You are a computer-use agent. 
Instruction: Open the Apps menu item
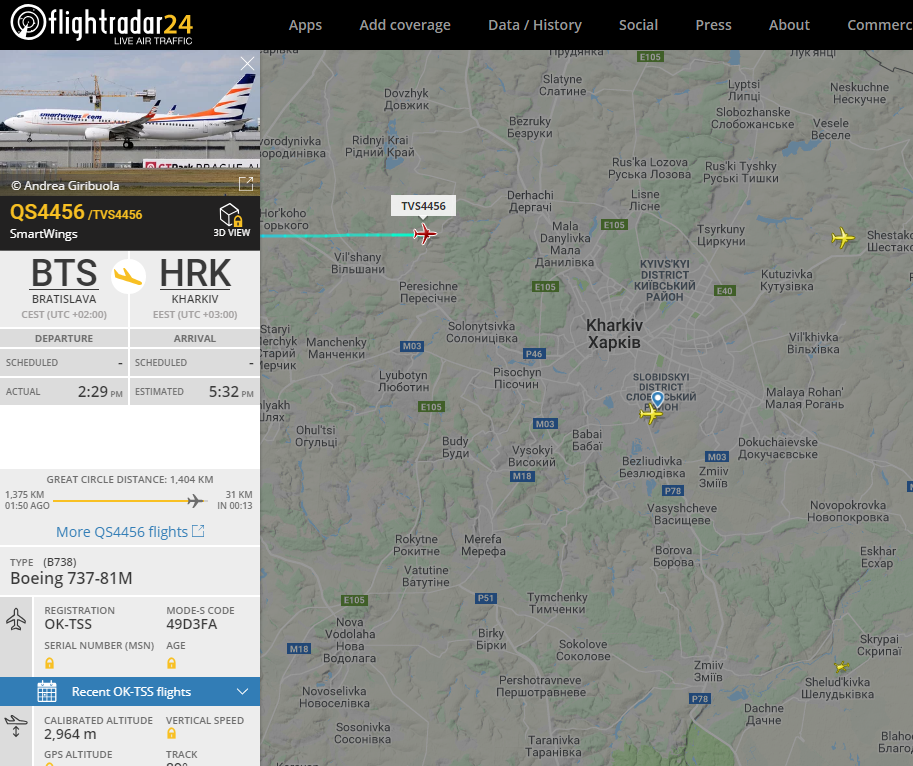(305, 25)
